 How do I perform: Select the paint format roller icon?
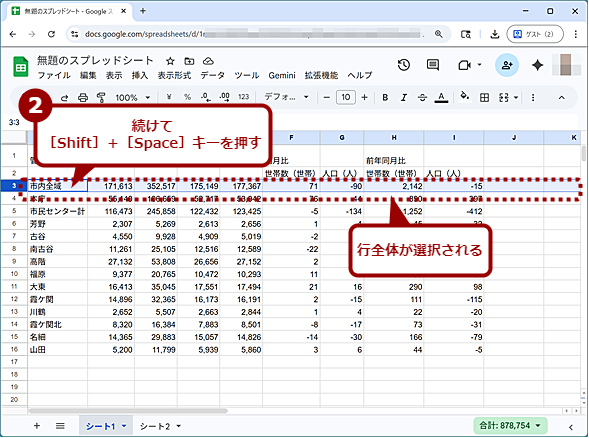pos(101,98)
